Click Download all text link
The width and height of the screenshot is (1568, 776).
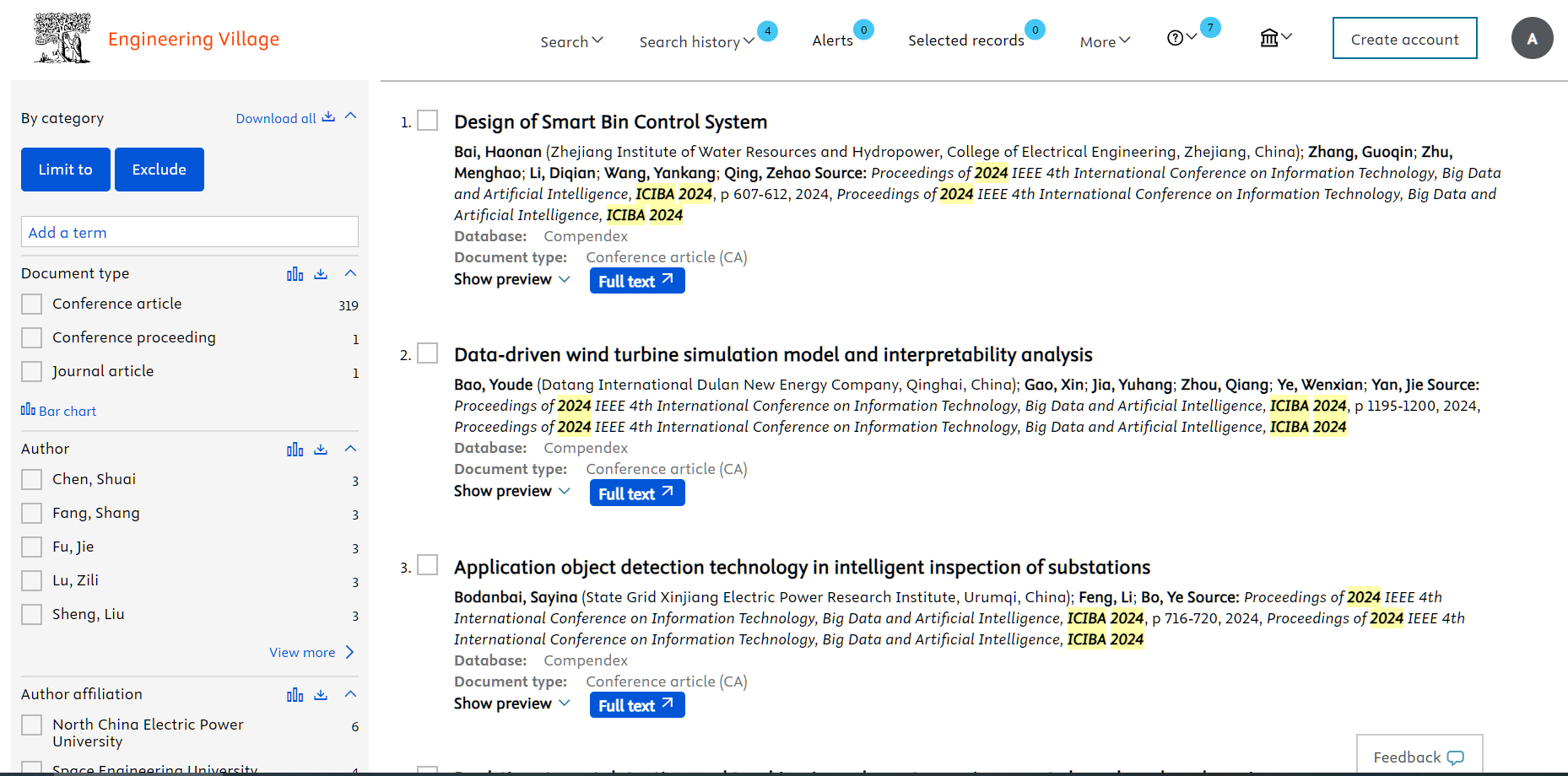[x=276, y=118]
